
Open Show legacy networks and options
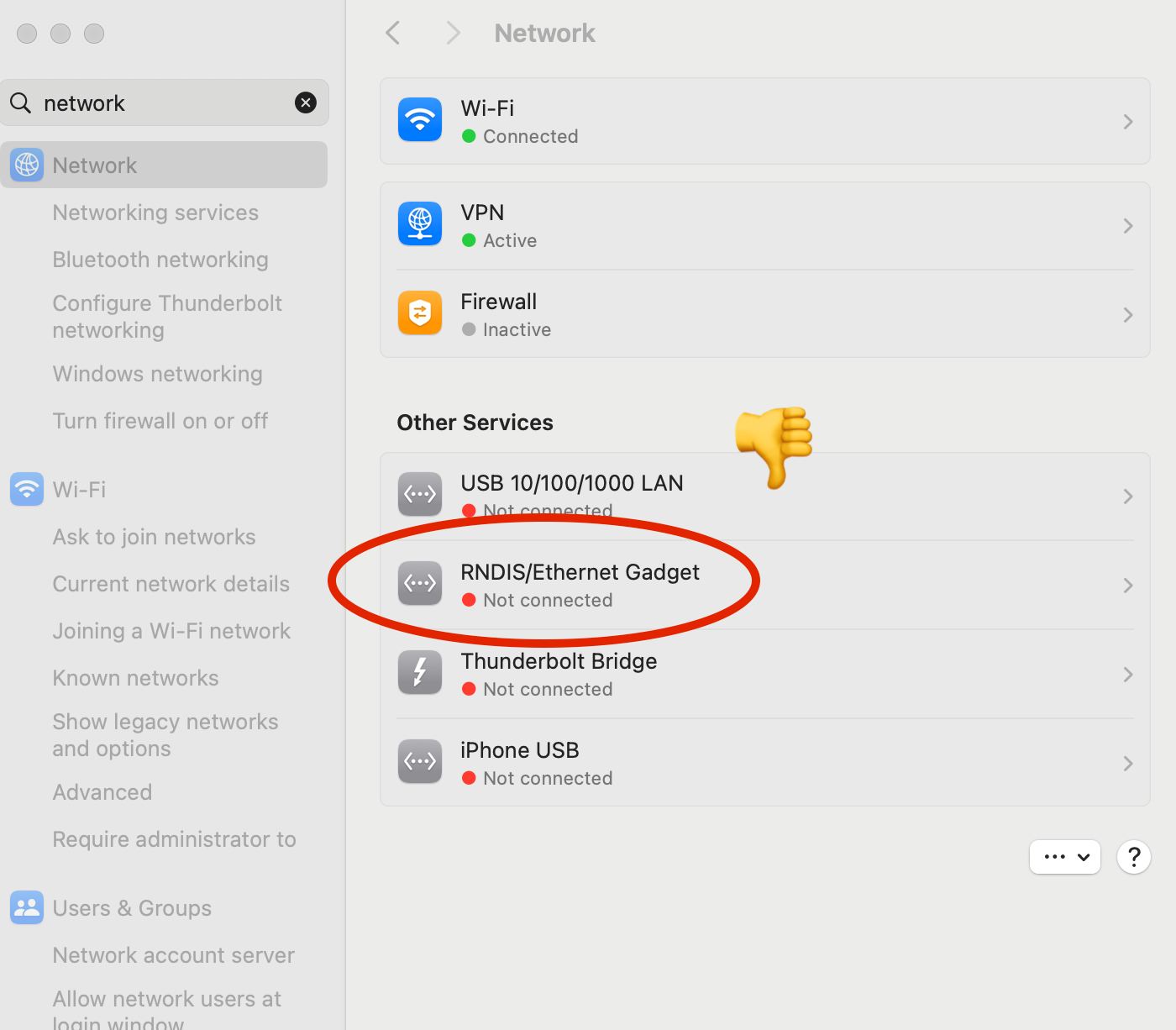(165, 734)
